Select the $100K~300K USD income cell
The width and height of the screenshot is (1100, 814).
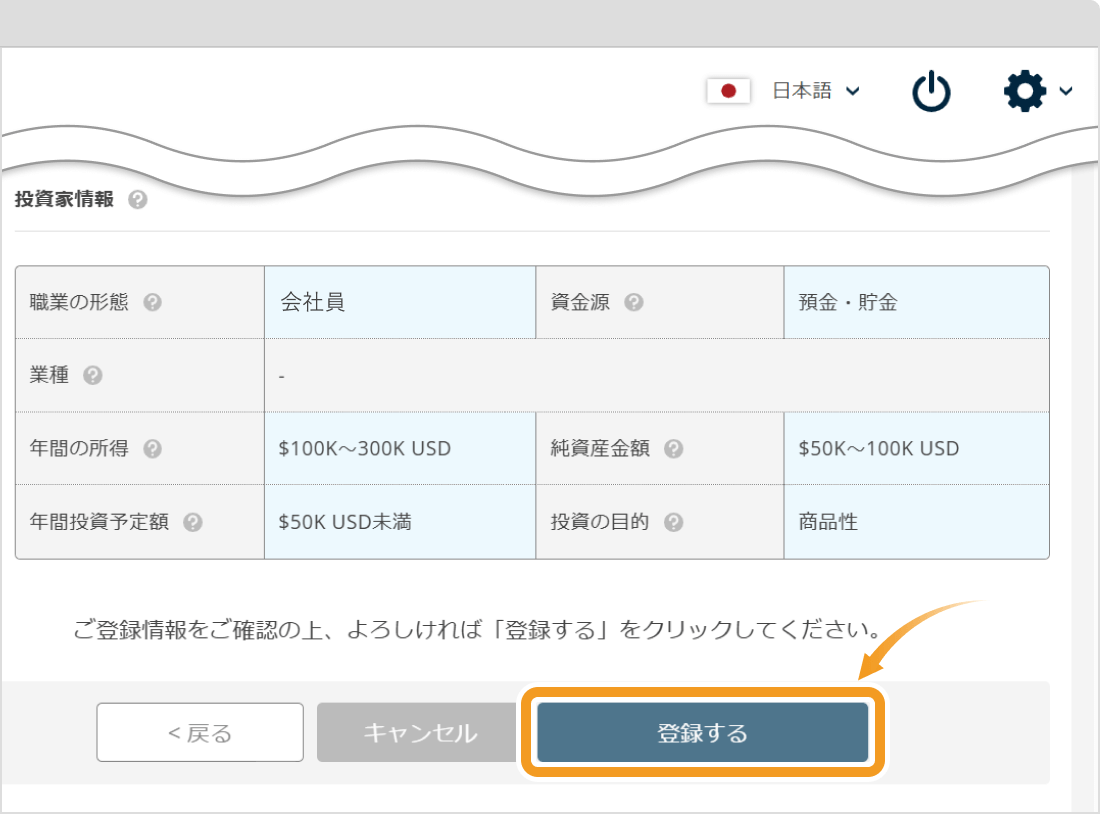click(400, 448)
